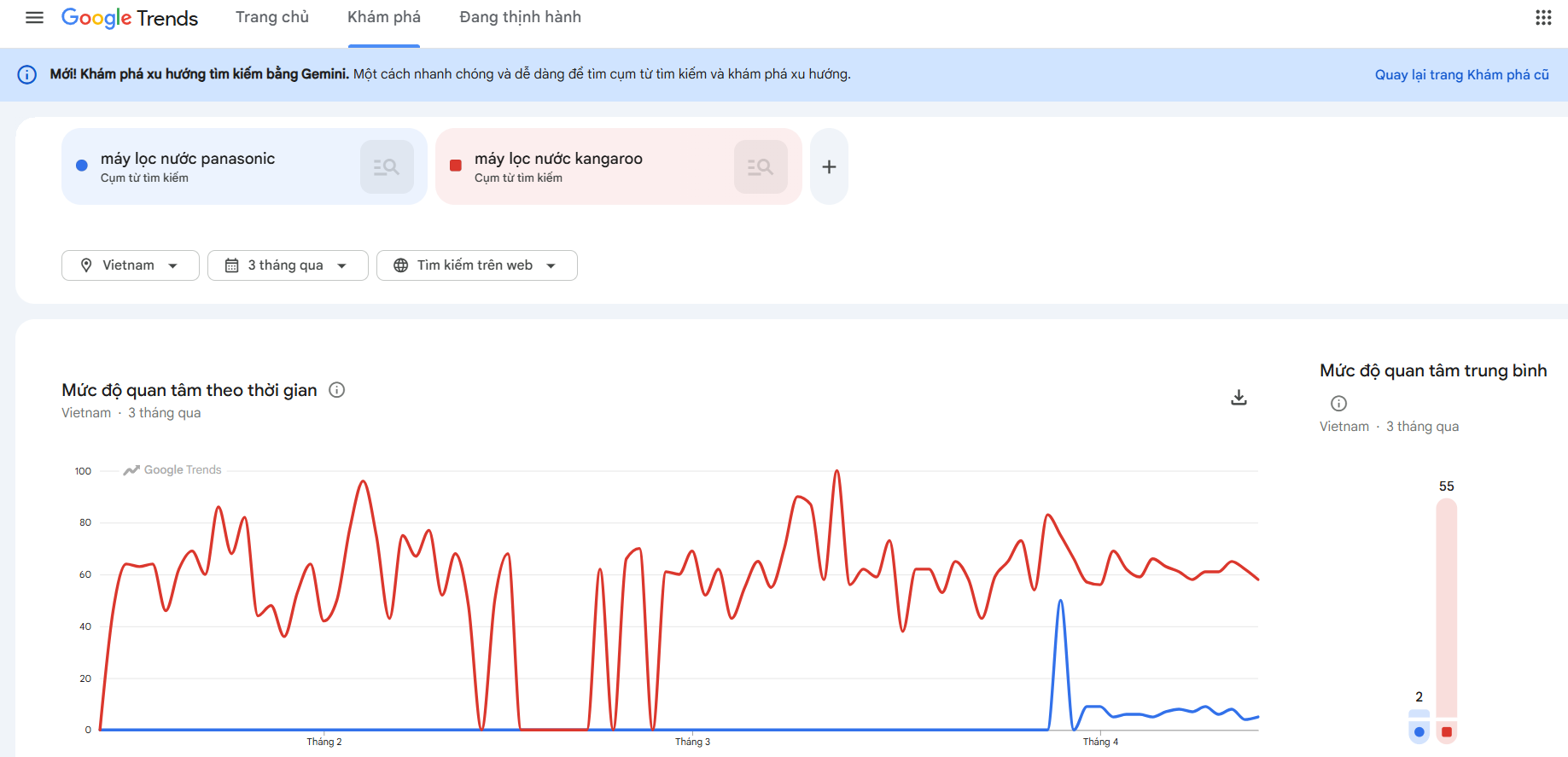The width and height of the screenshot is (1568, 757).
Task: Click the blue panasonic color dot
Action: [82, 166]
